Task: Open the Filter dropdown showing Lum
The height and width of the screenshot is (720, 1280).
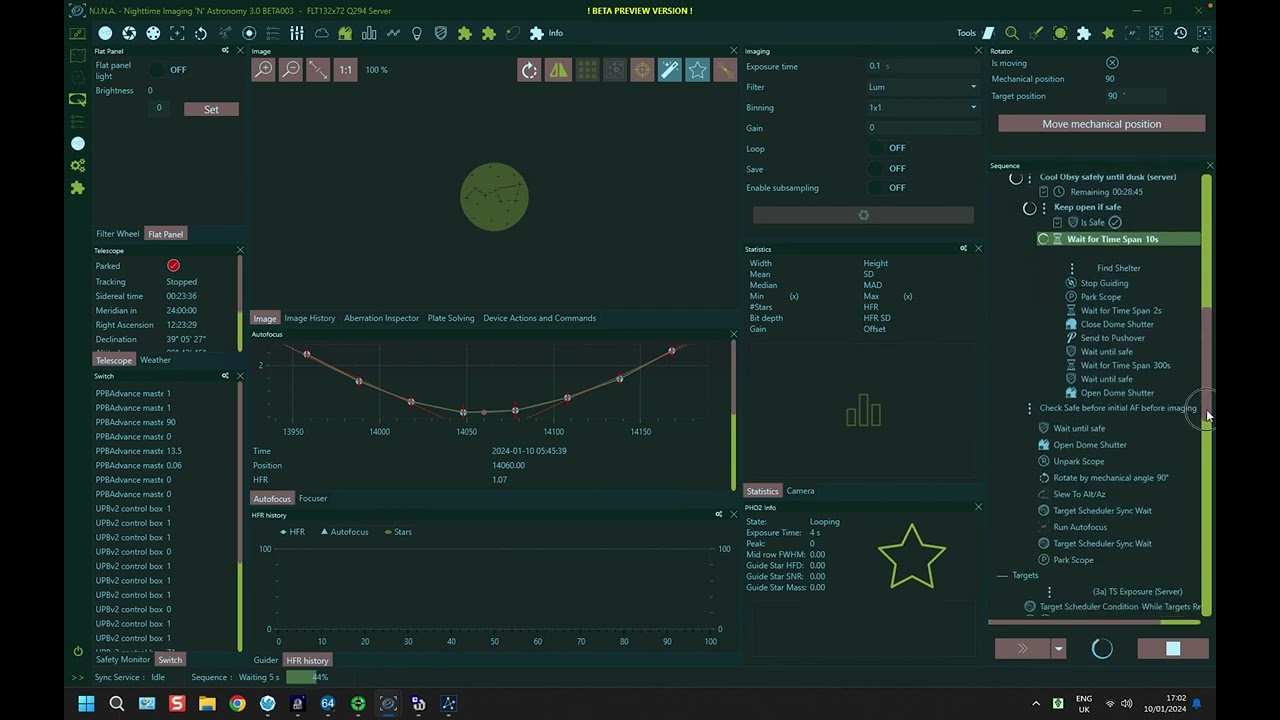Action: (x=923, y=87)
